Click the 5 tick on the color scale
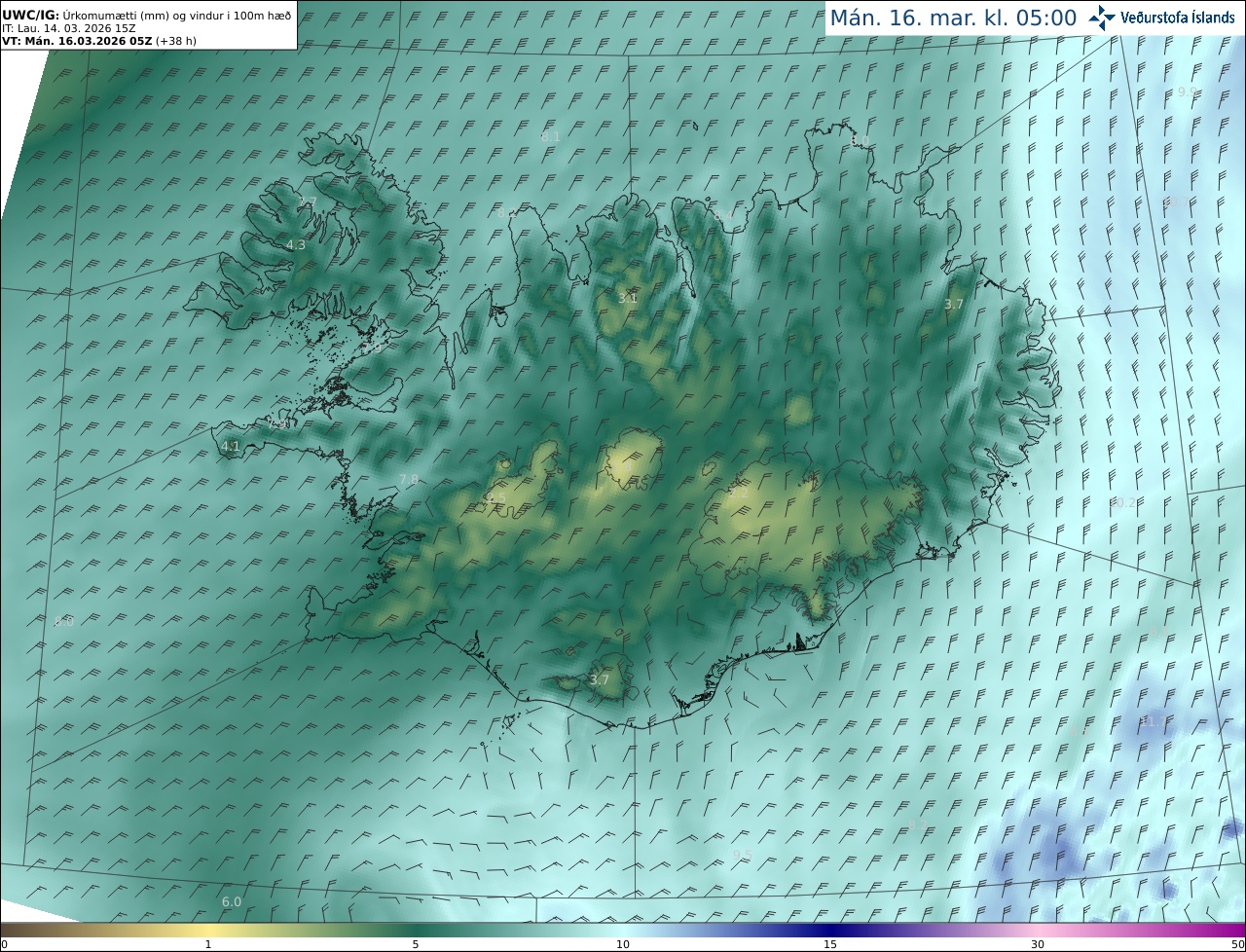This screenshot has height=952, width=1246. 416,944
